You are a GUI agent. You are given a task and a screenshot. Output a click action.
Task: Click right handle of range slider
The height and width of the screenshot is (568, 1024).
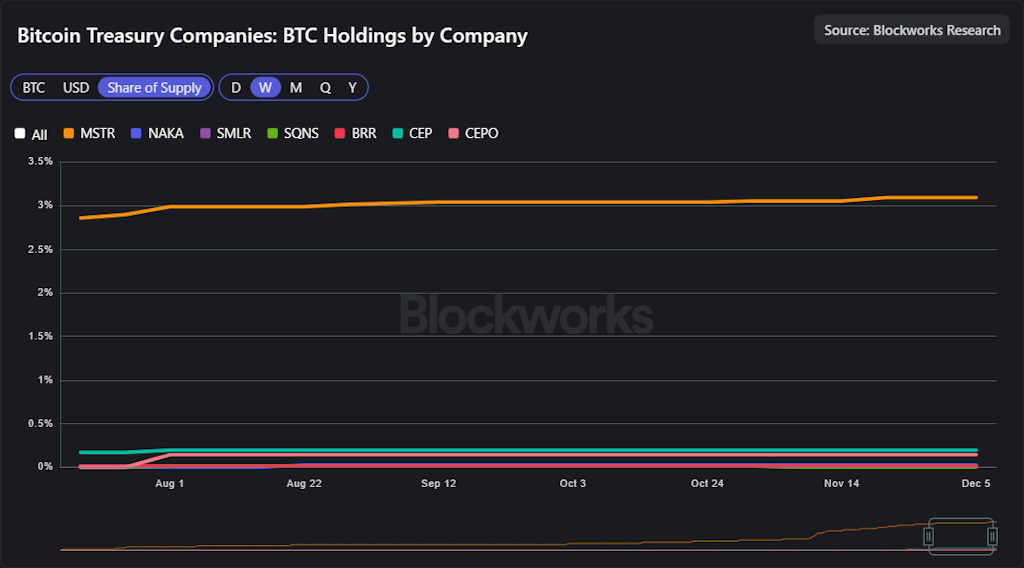[x=992, y=536]
